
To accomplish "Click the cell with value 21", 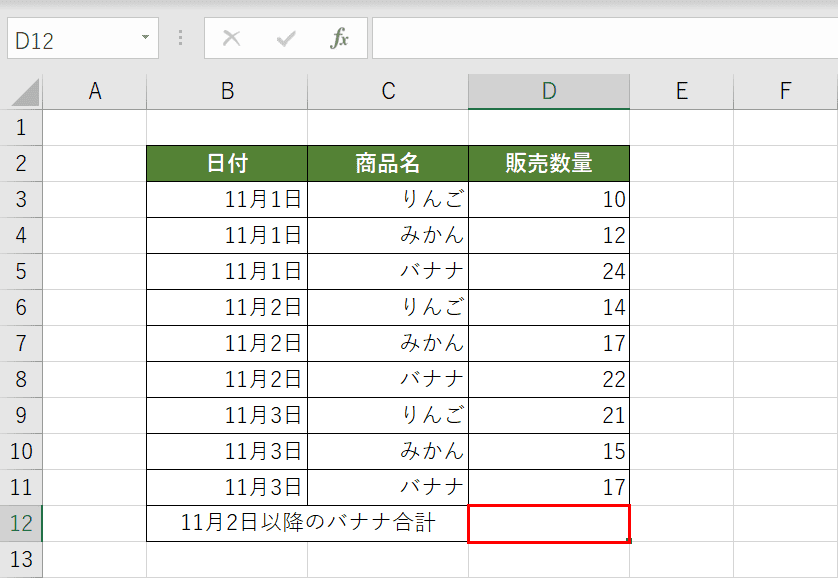I will click(x=549, y=416).
